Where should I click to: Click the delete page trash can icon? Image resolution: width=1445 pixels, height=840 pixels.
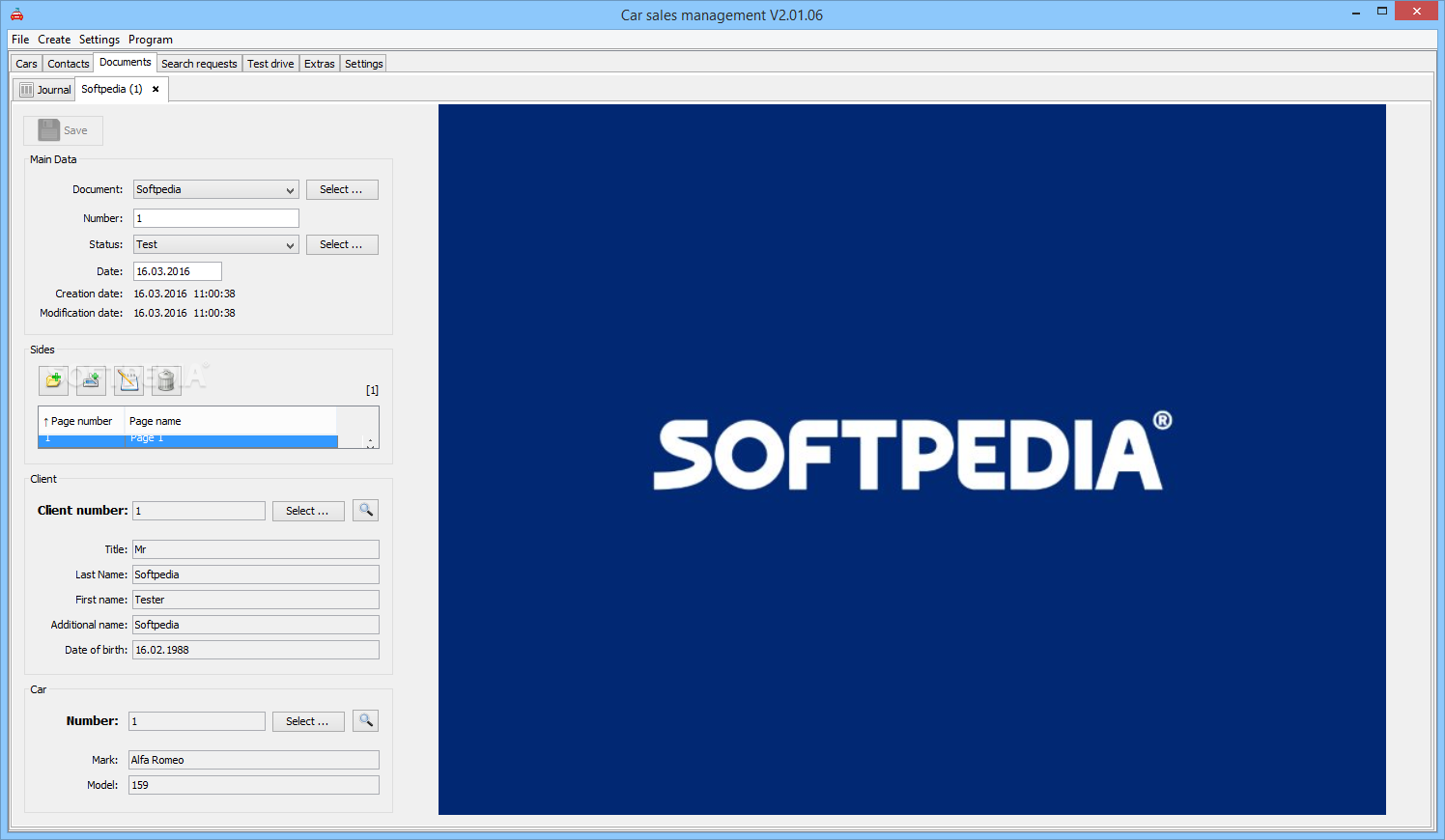coord(166,380)
